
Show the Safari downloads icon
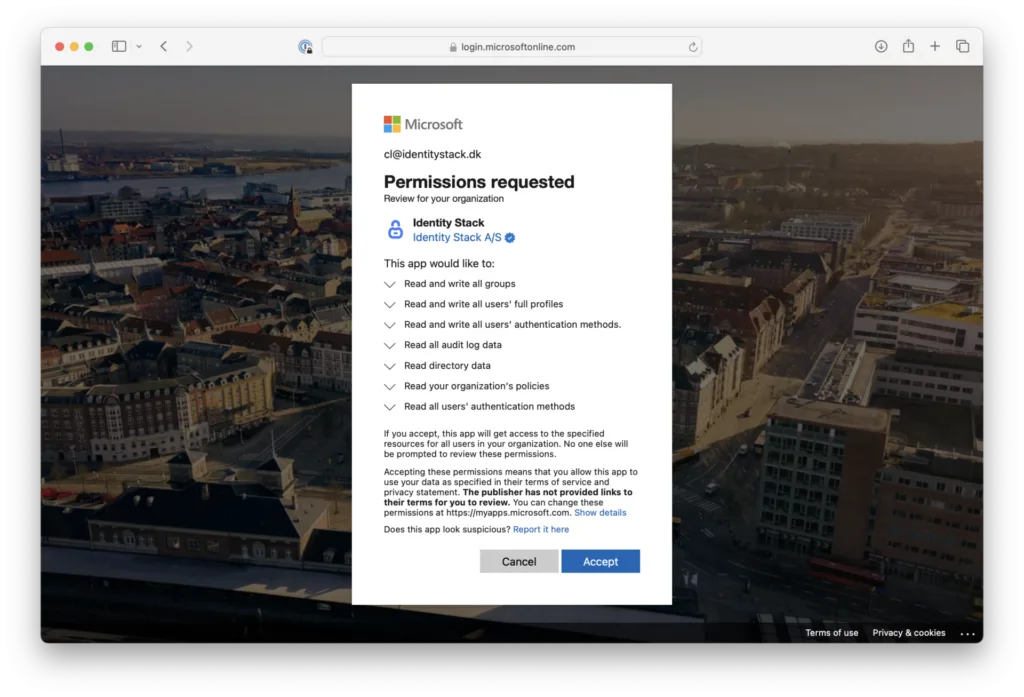point(881,46)
